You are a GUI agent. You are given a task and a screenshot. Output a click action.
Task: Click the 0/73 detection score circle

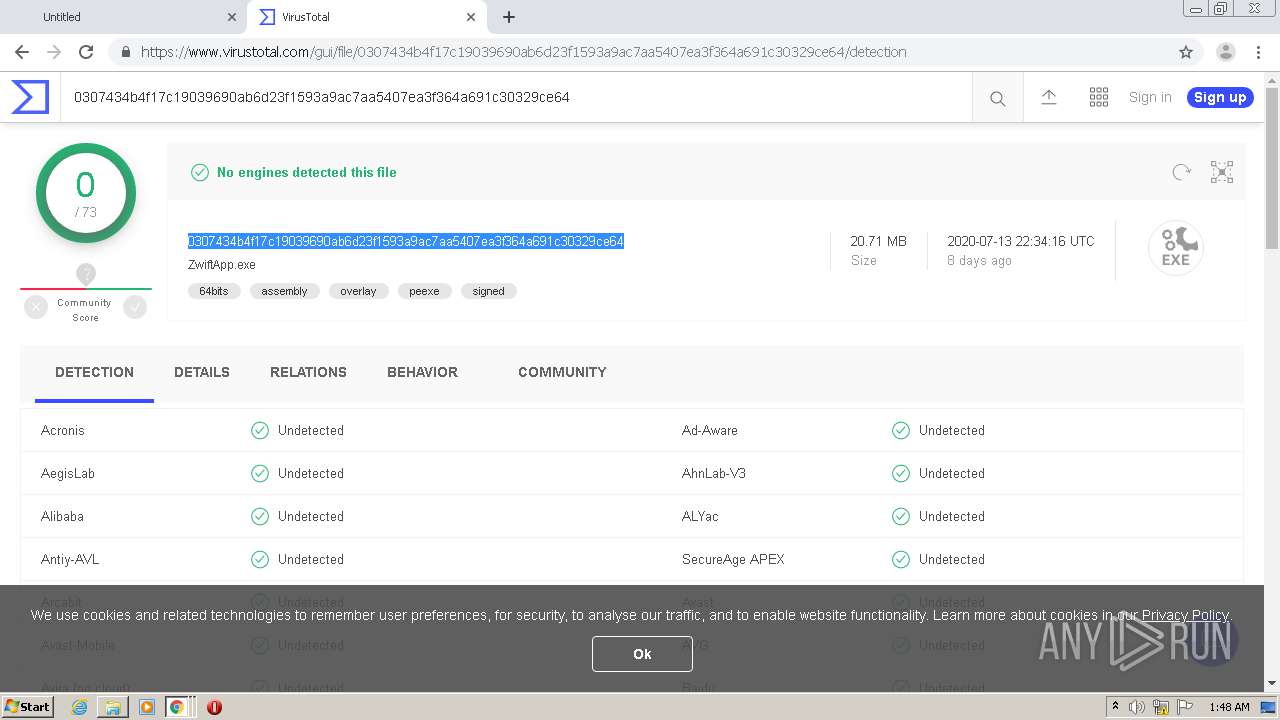coord(86,193)
